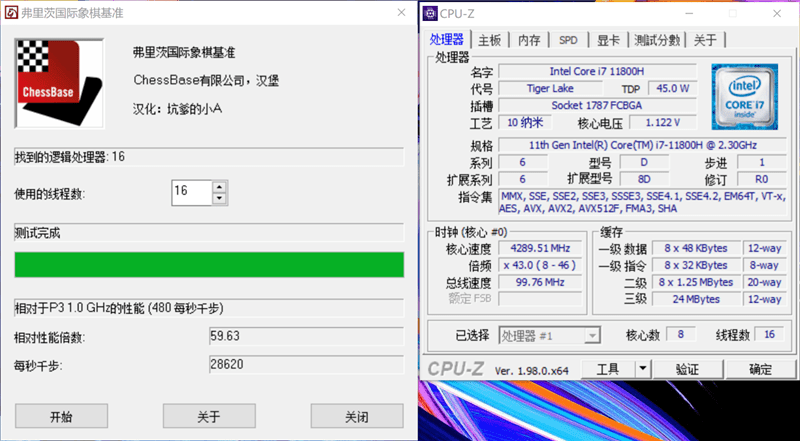
Task: Click the P3 1.0 GHz relative performance label
Action: click(119, 308)
